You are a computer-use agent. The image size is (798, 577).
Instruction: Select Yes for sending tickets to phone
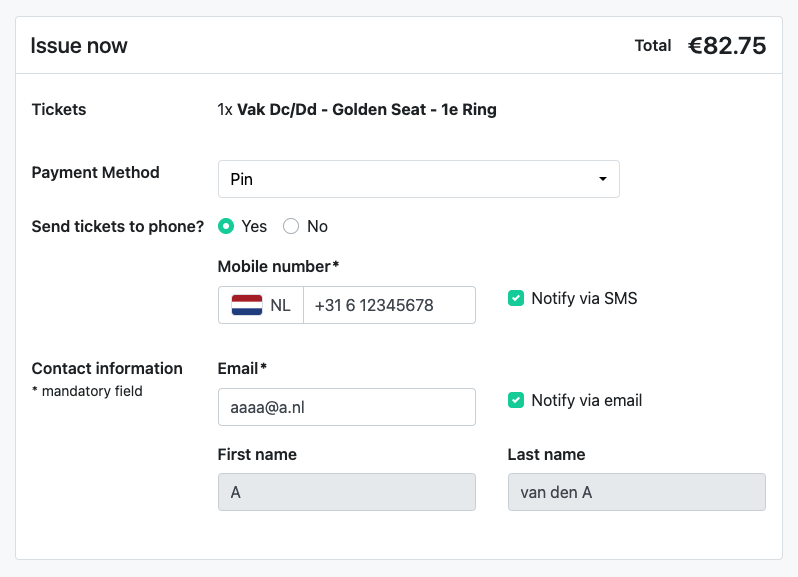click(x=226, y=226)
